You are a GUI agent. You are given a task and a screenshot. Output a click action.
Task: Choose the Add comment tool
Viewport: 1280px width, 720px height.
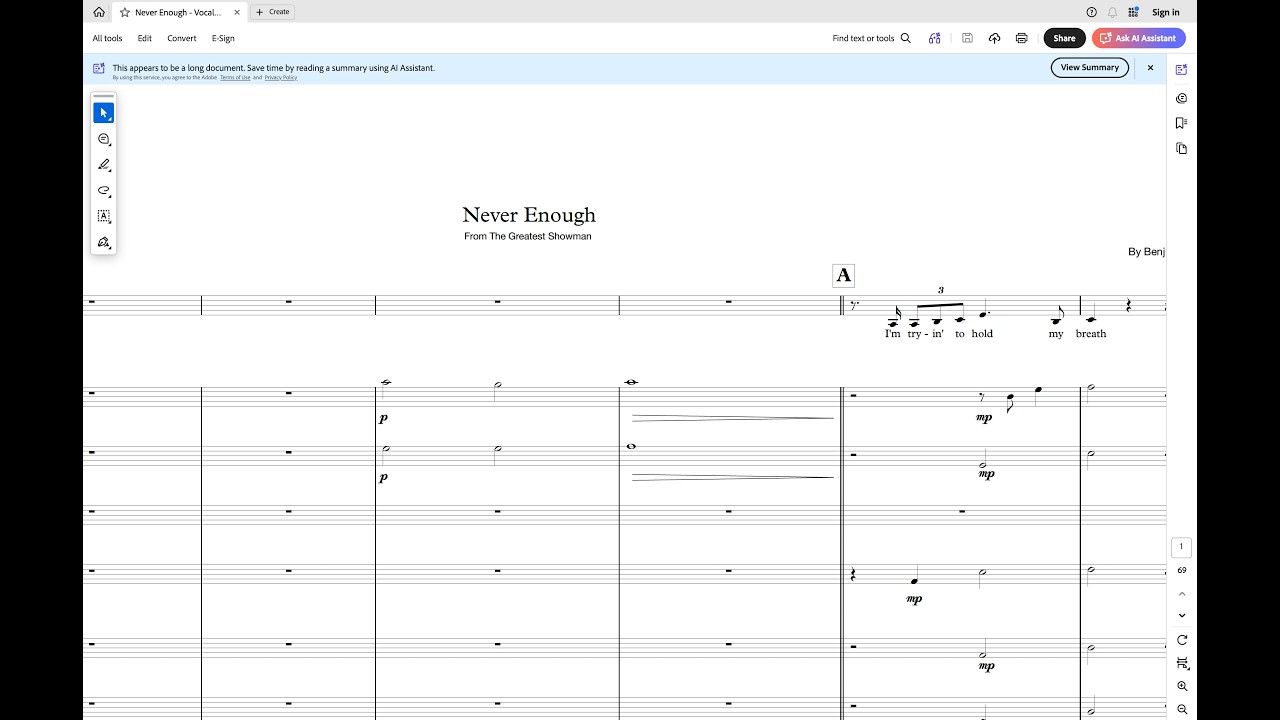point(104,139)
